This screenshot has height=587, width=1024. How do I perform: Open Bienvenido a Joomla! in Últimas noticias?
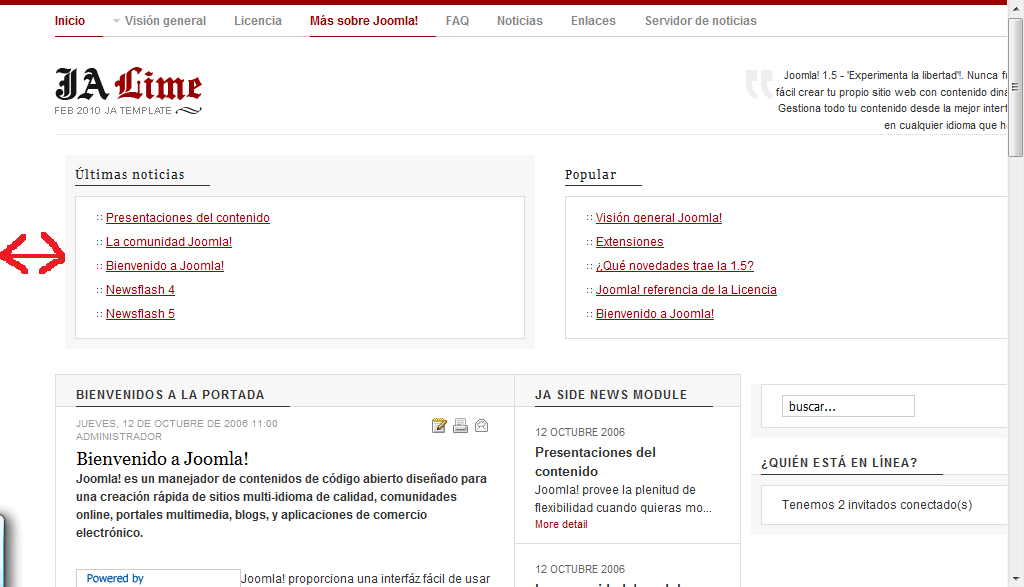pyautogui.click(x=165, y=266)
